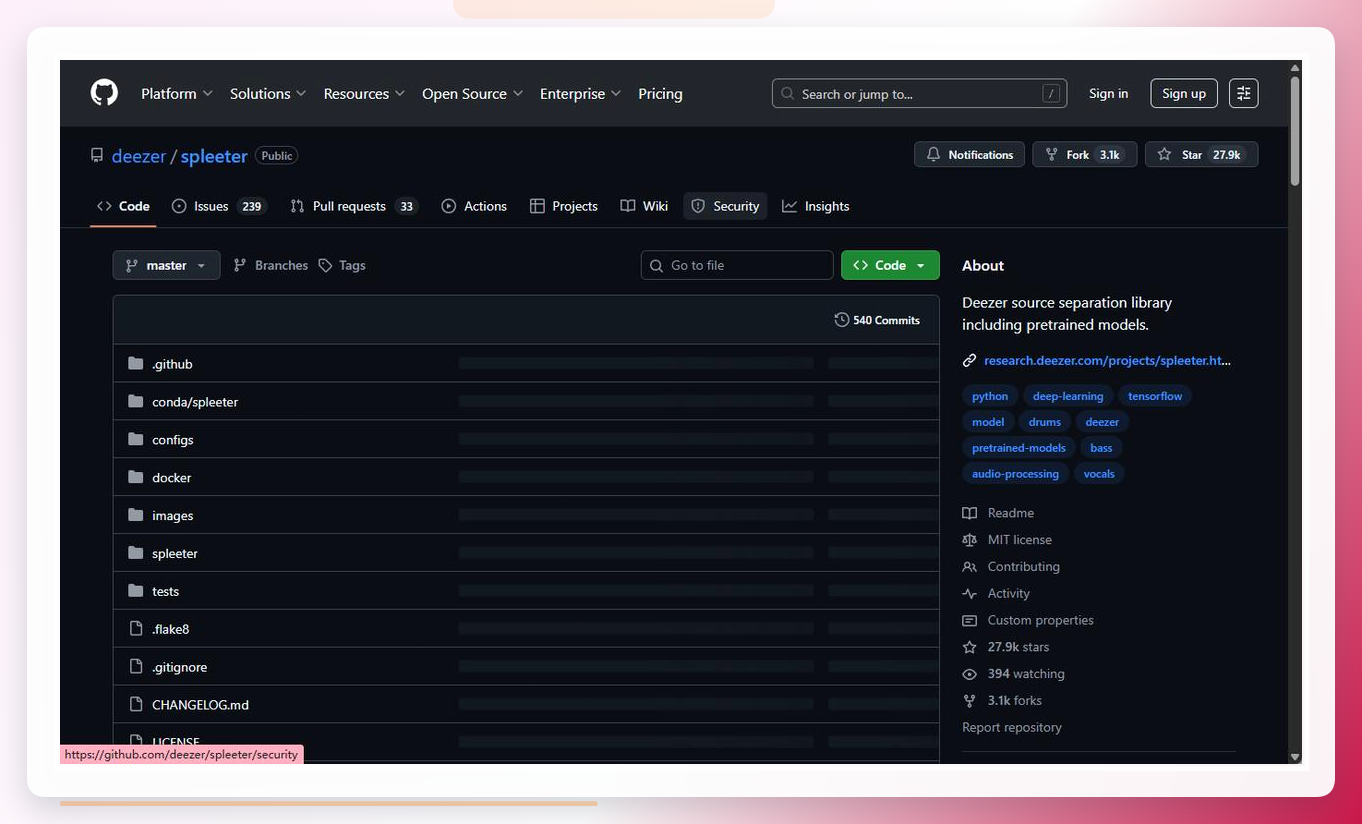Focus the Go to file input
Screen dimensions: 1362x824
(737, 265)
